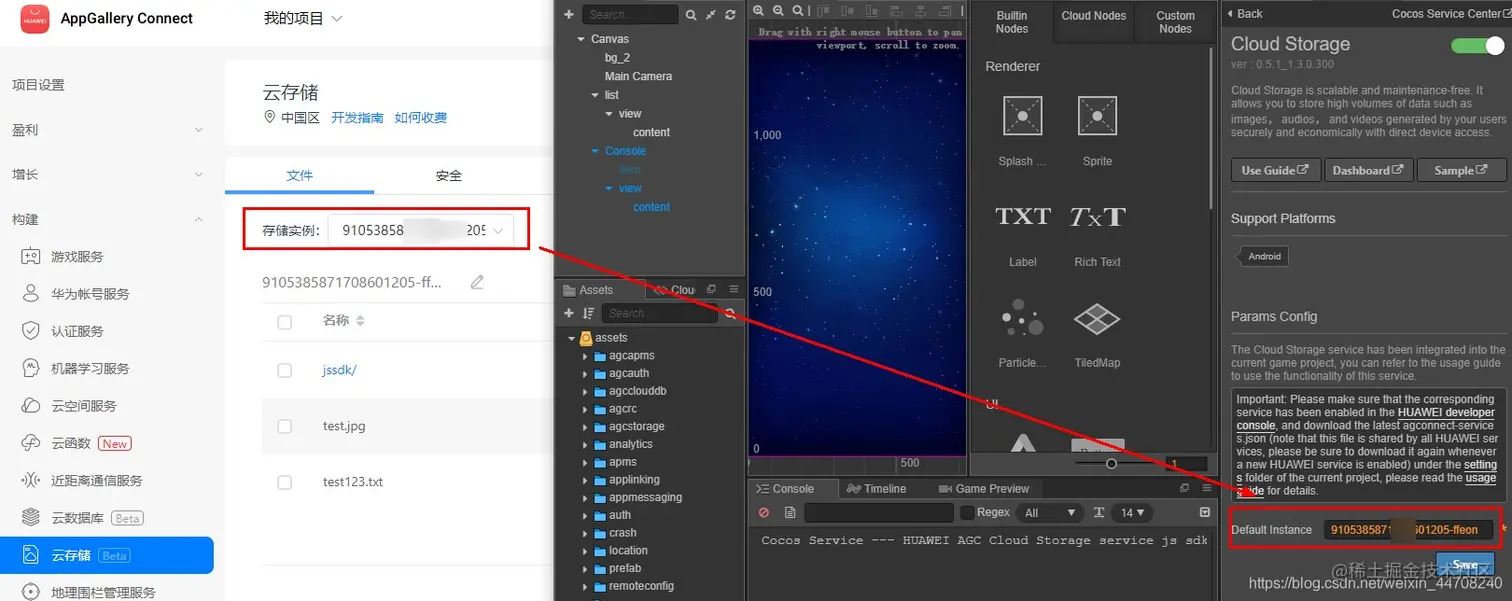Toggle the Cloud Storage enable switch
The image size is (1512, 601).
click(x=1477, y=46)
